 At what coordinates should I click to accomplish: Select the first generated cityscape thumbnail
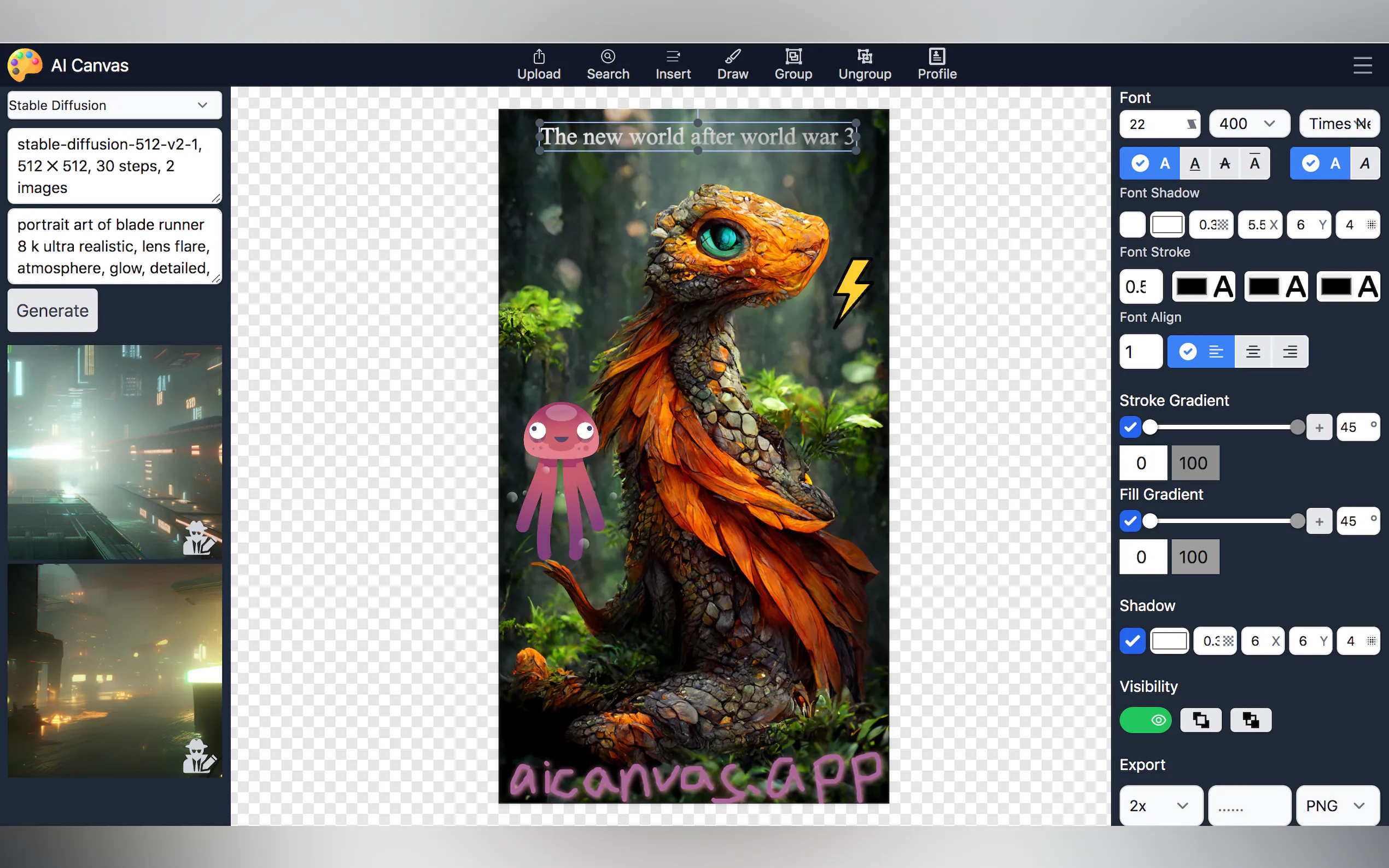click(x=114, y=452)
